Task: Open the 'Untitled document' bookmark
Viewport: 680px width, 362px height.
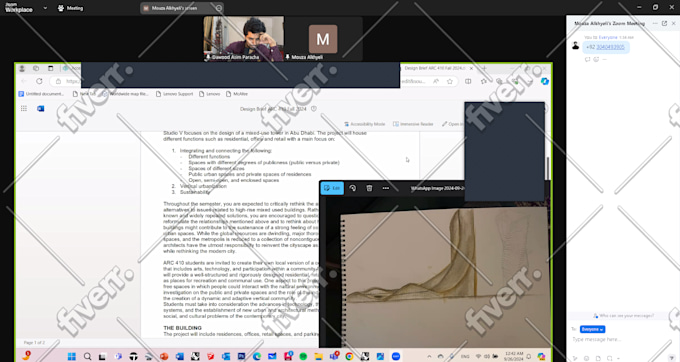Action: 41,94
